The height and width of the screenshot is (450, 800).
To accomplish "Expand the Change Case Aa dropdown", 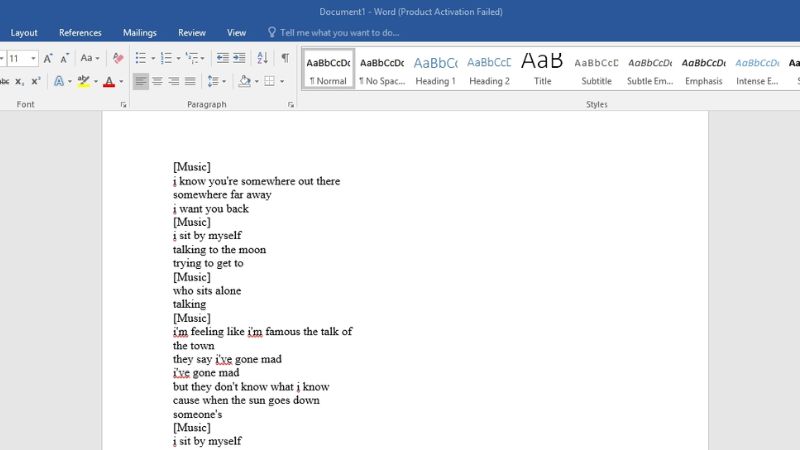I will [x=90, y=58].
